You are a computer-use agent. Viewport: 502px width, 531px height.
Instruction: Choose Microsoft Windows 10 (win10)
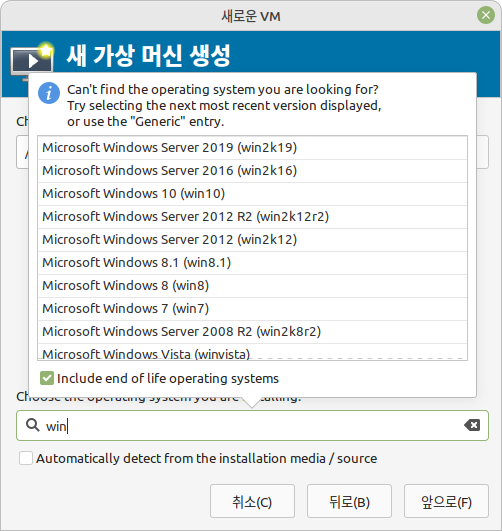coord(252,194)
